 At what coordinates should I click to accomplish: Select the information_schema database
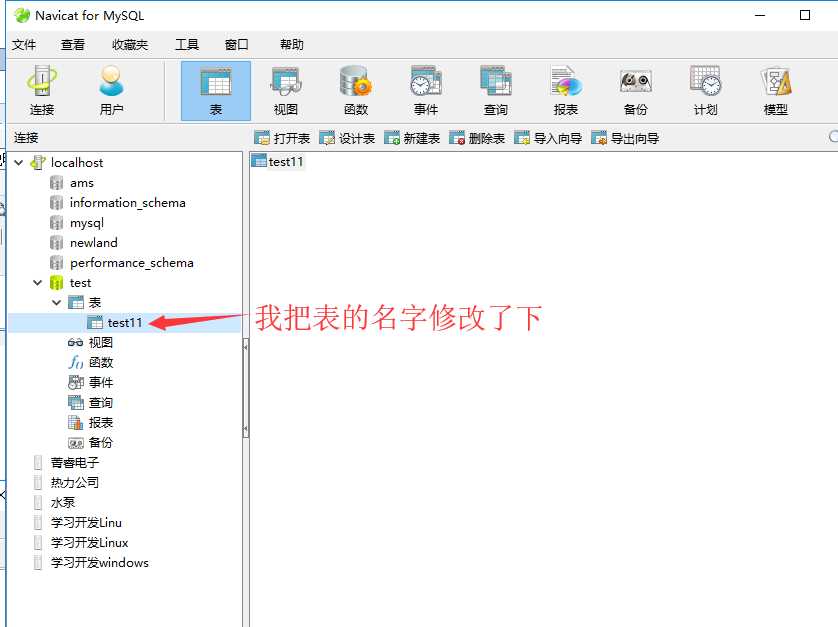pyautogui.click(x=127, y=203)
